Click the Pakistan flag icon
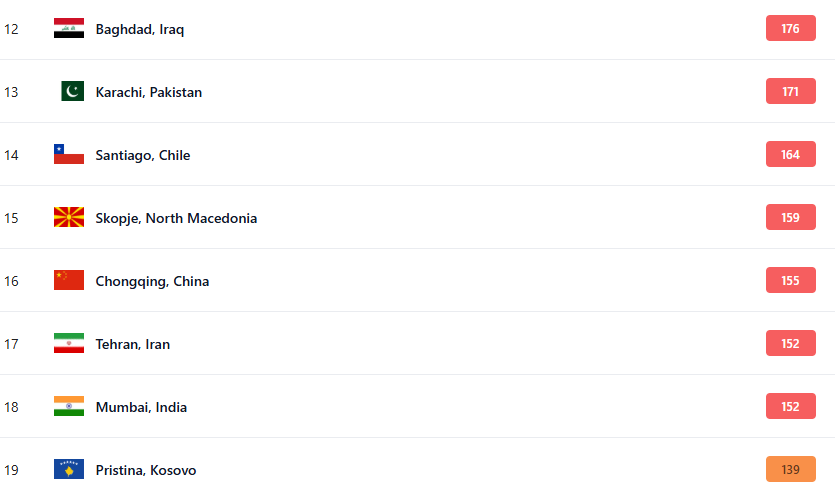Screen dimensions: 835x499 (x=72, y=92)
